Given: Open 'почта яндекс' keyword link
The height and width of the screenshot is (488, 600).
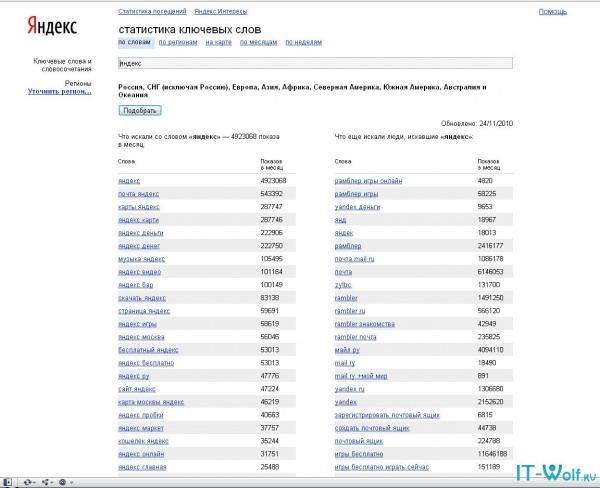Looking at the screenshot, I should pos(139,194).
